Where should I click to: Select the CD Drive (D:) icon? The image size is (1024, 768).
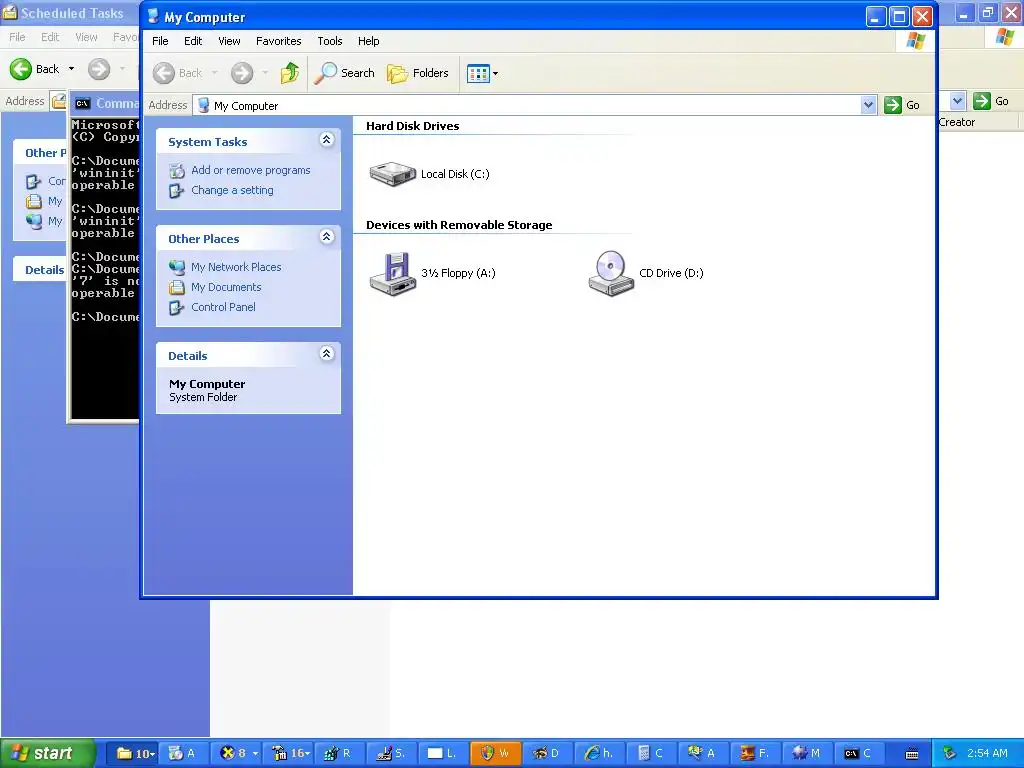[611, 274]
